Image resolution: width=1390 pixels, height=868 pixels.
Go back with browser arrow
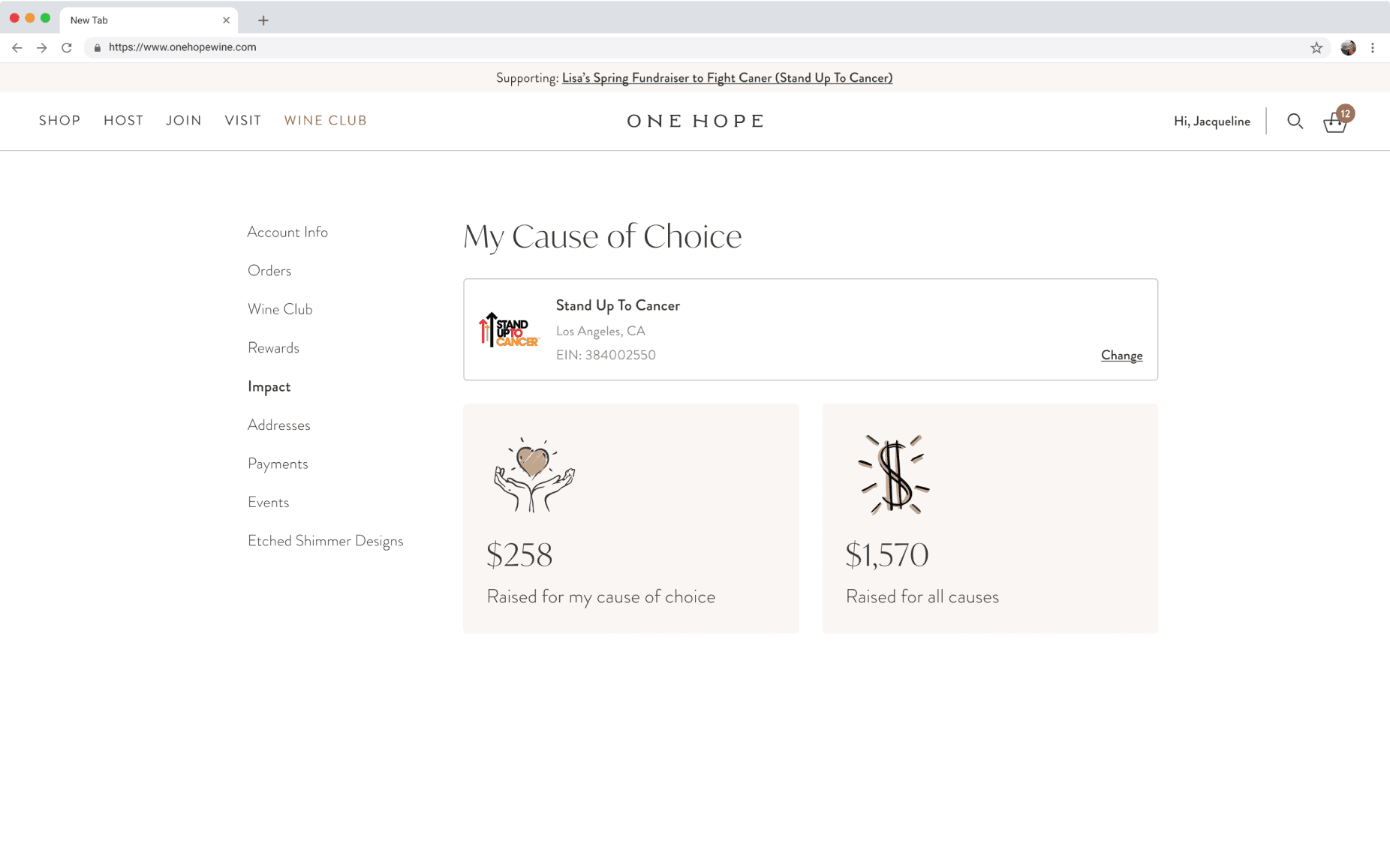click(17, 47)
